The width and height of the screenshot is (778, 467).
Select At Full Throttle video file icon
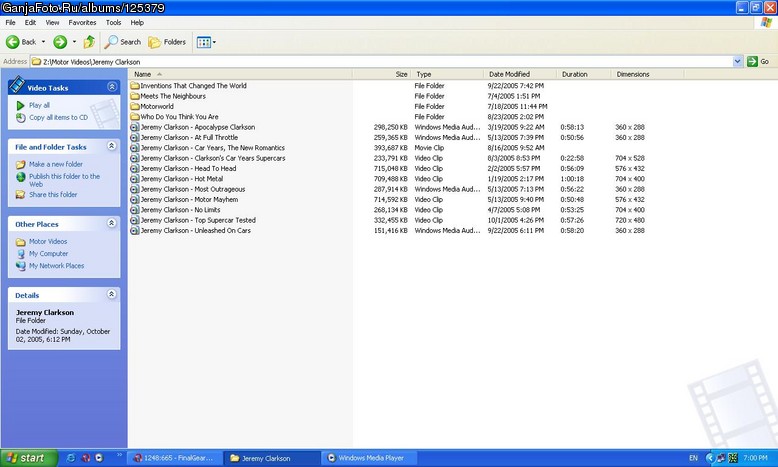point(134,138)
